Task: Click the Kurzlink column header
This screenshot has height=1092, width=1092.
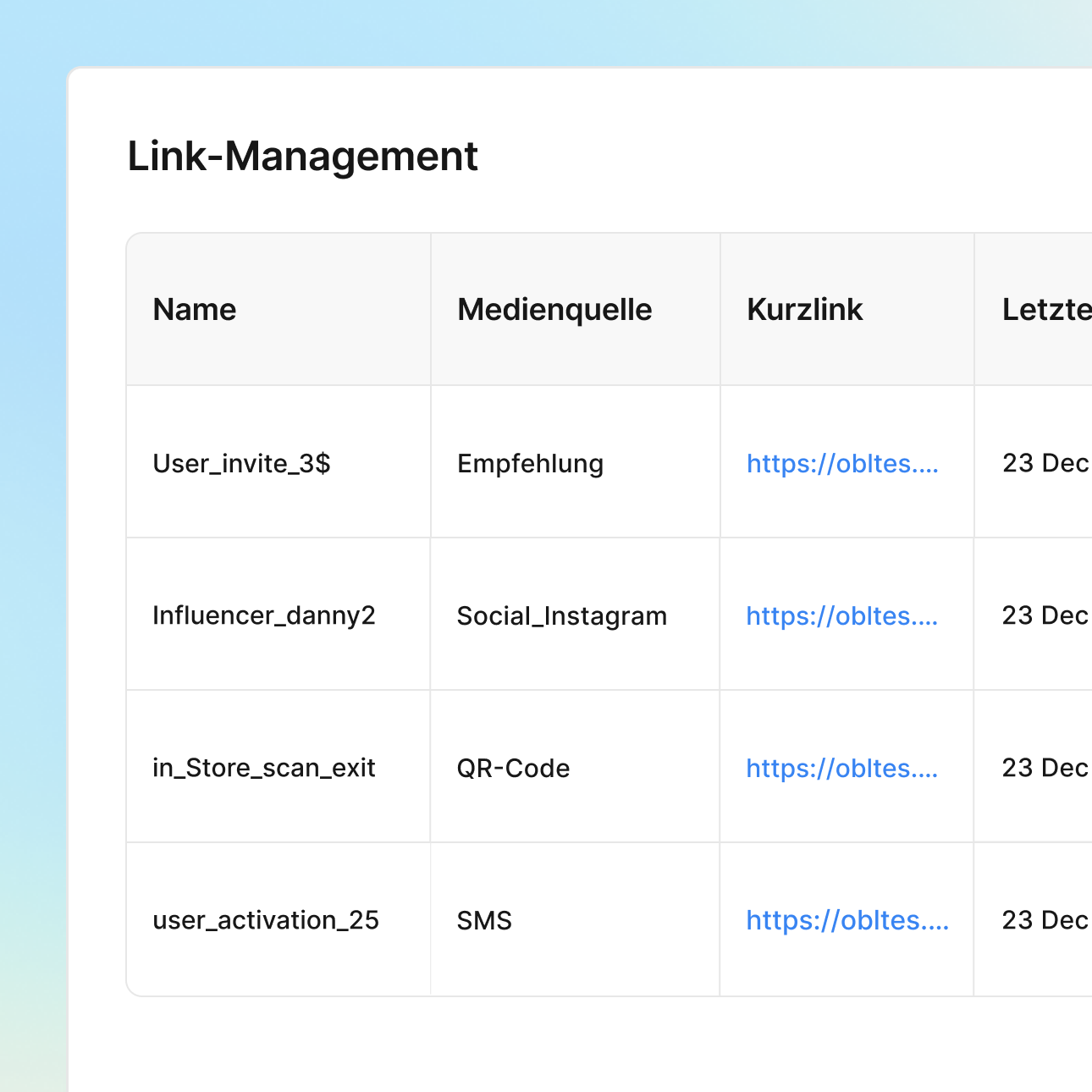Action: point(804,310)
